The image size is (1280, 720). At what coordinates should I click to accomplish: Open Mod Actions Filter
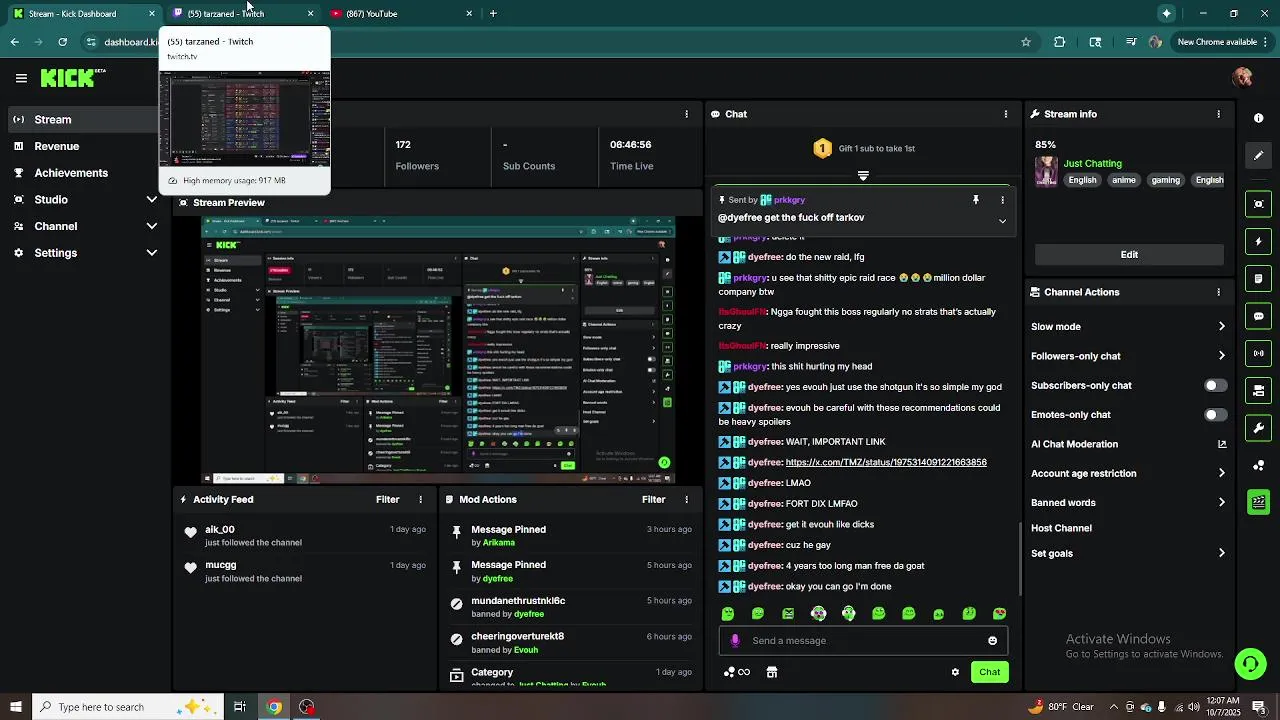[654, 499]
